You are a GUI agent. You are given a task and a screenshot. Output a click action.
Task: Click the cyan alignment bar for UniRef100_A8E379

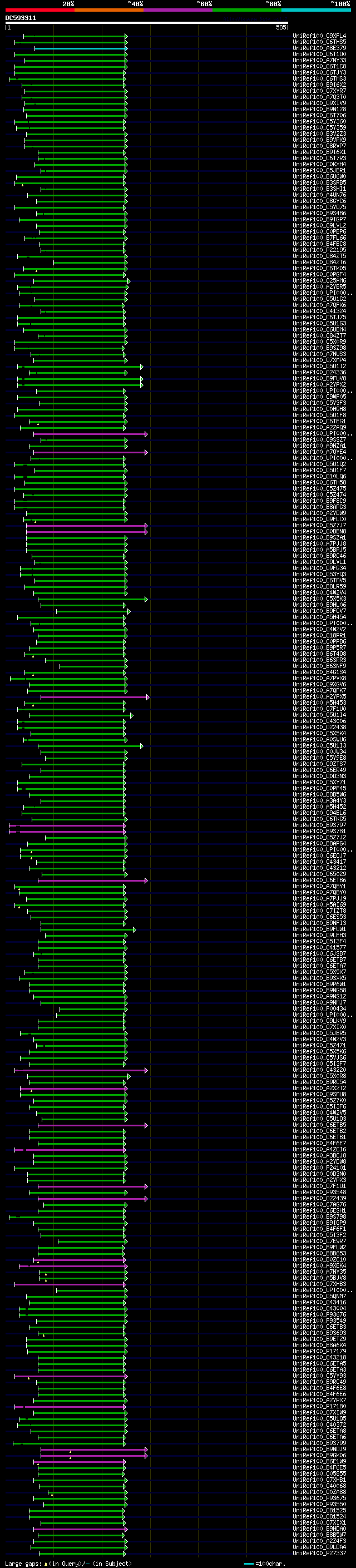80,48
